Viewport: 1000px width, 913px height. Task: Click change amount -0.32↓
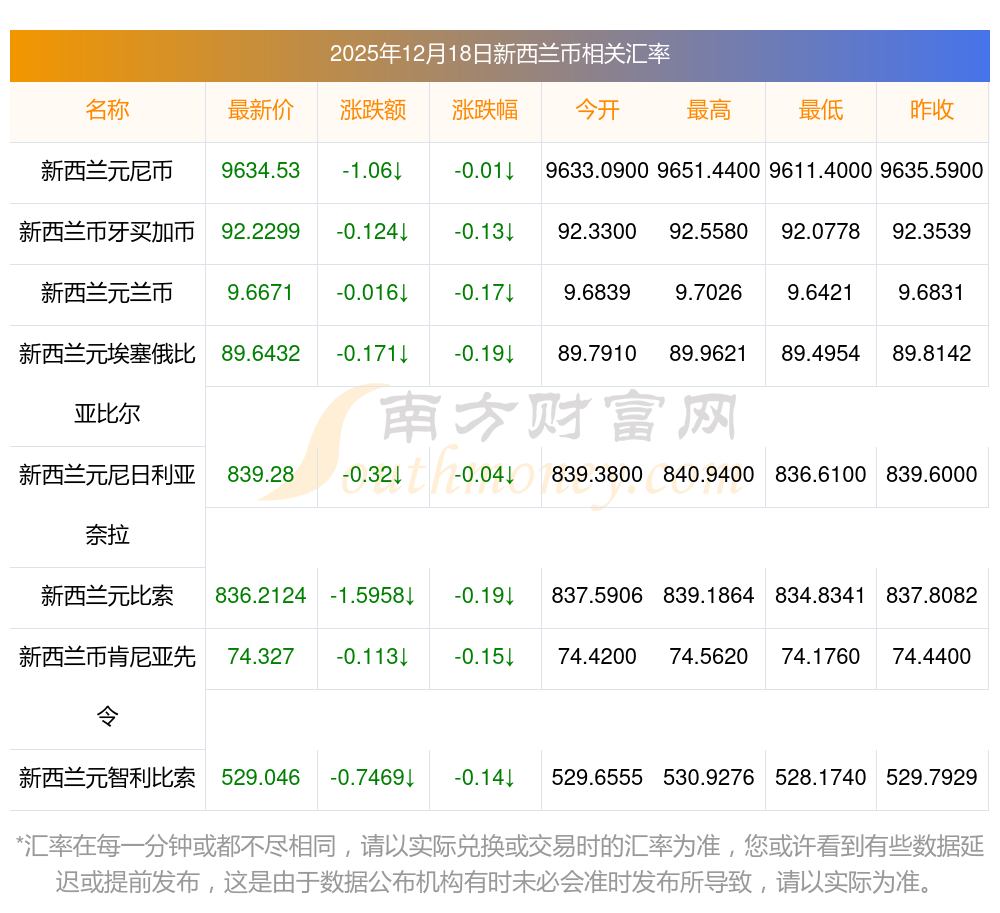[x=373, y=474]
